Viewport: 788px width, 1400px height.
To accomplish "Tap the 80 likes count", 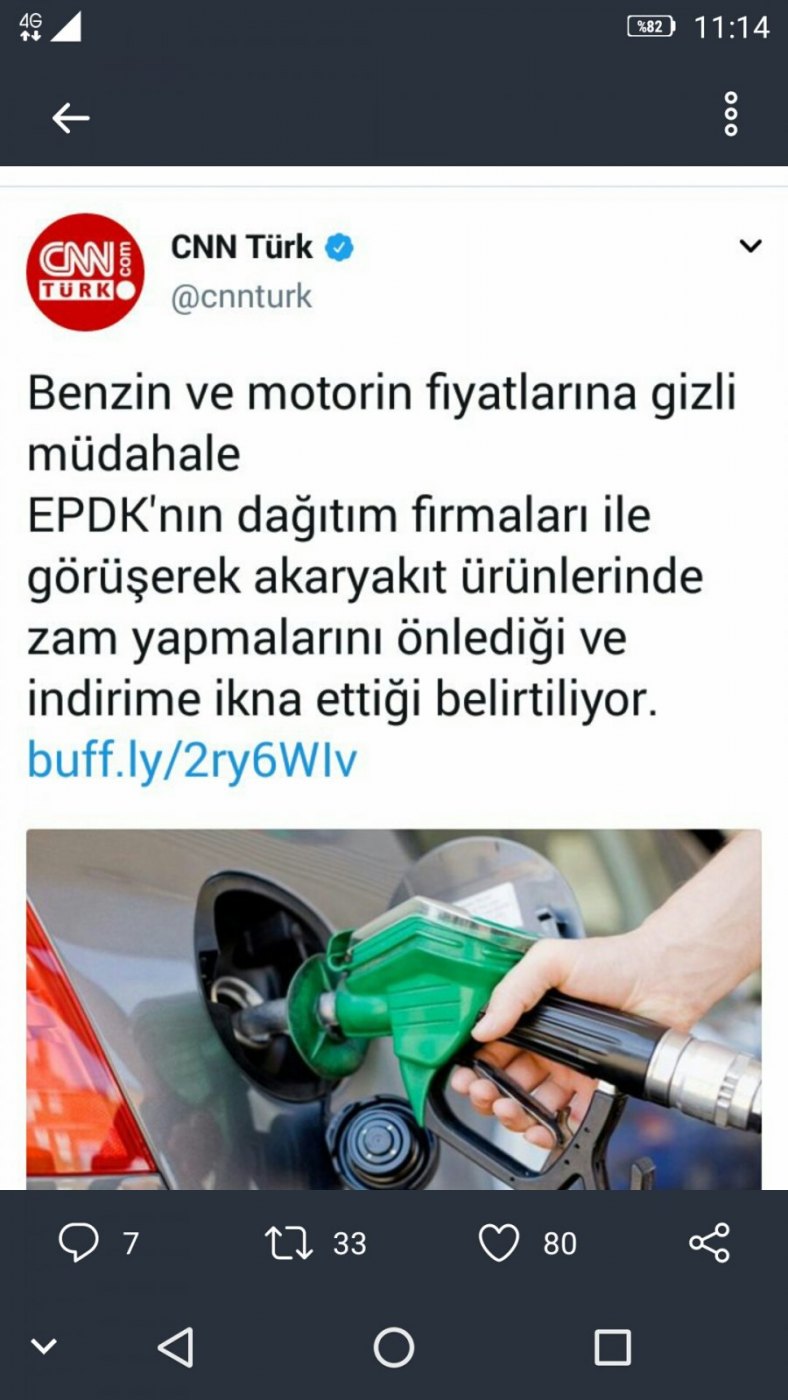I will 560,1243.
